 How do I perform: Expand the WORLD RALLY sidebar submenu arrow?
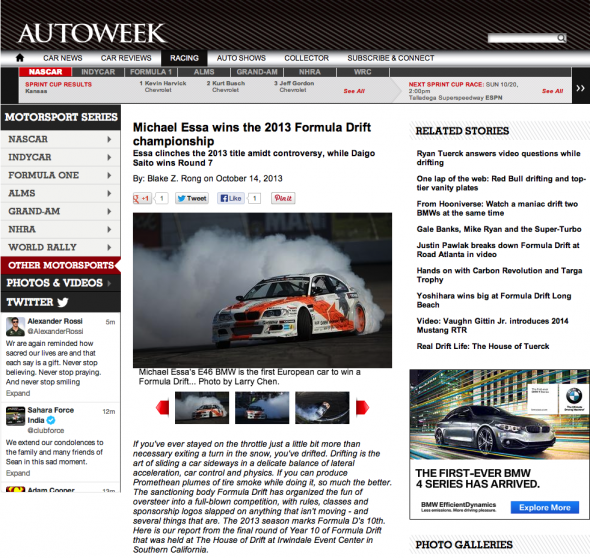coord(109,248)
